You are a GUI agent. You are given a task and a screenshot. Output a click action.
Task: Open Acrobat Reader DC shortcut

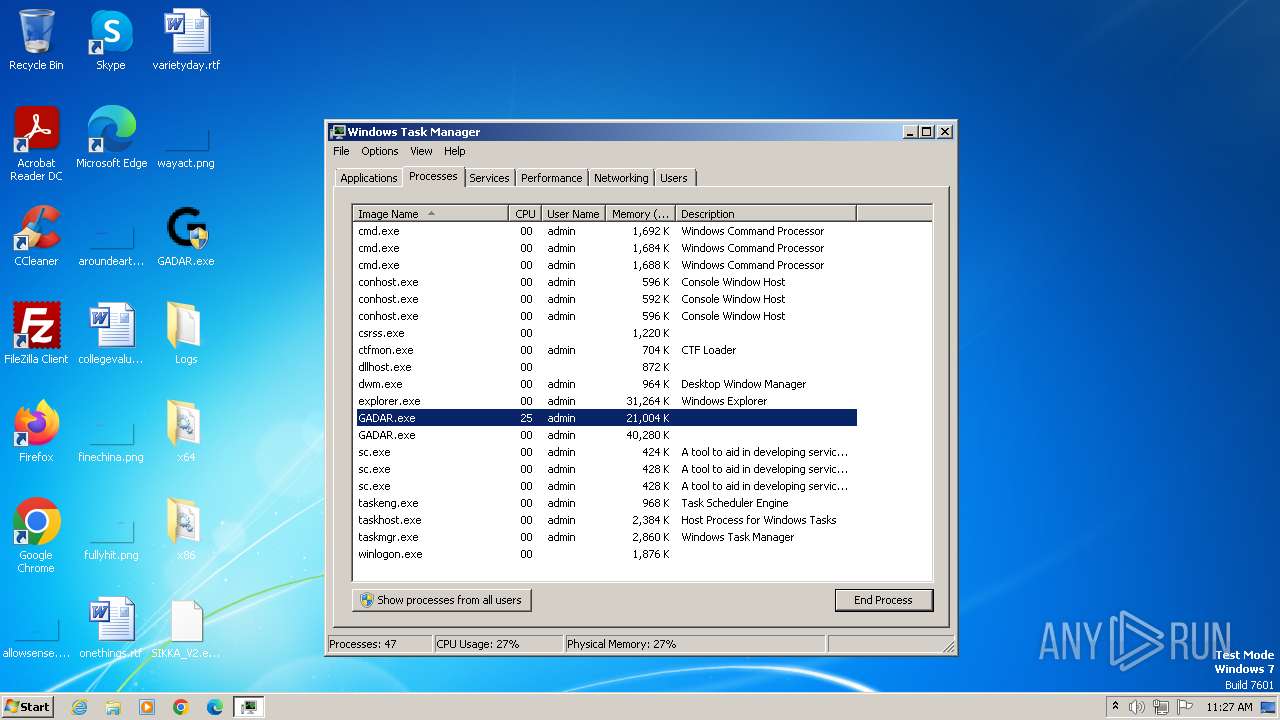click(x=36, y=143)
